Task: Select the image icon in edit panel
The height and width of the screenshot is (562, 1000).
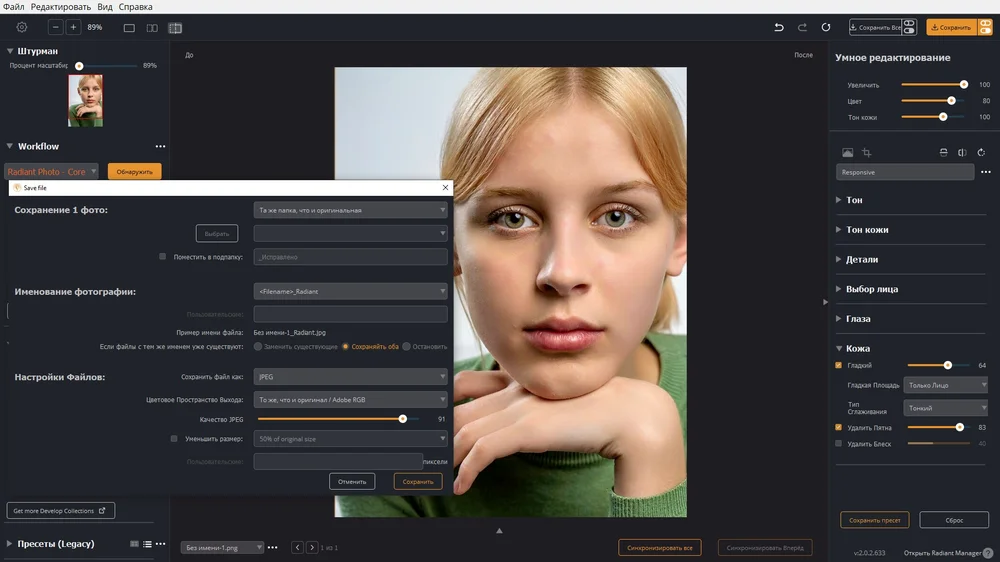Action: click(x=848, y=152)
